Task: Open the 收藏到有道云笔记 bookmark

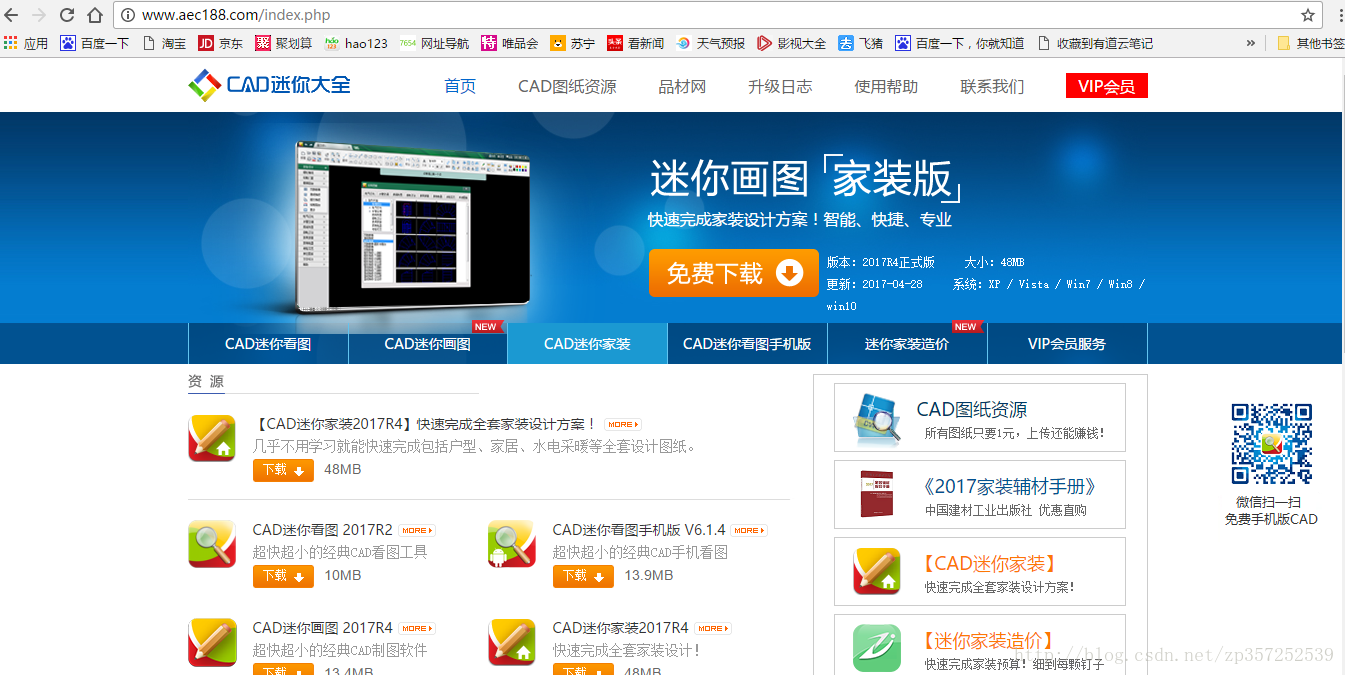Action: tap(1096, 43)
